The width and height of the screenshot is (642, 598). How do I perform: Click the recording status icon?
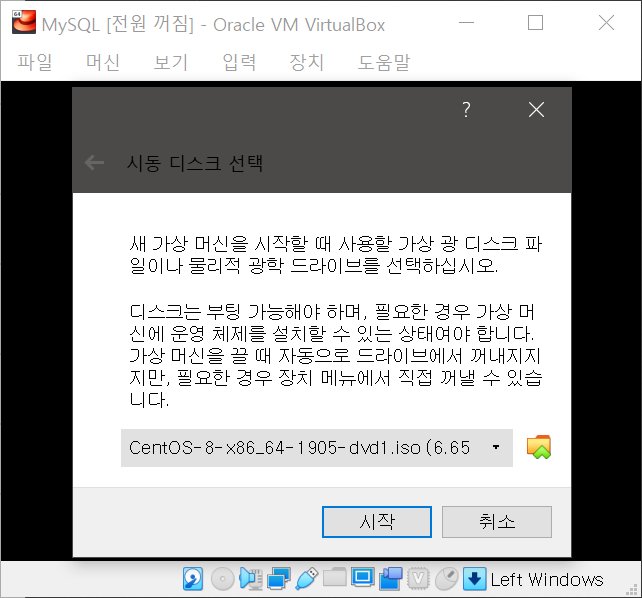(x=390, y=579)
